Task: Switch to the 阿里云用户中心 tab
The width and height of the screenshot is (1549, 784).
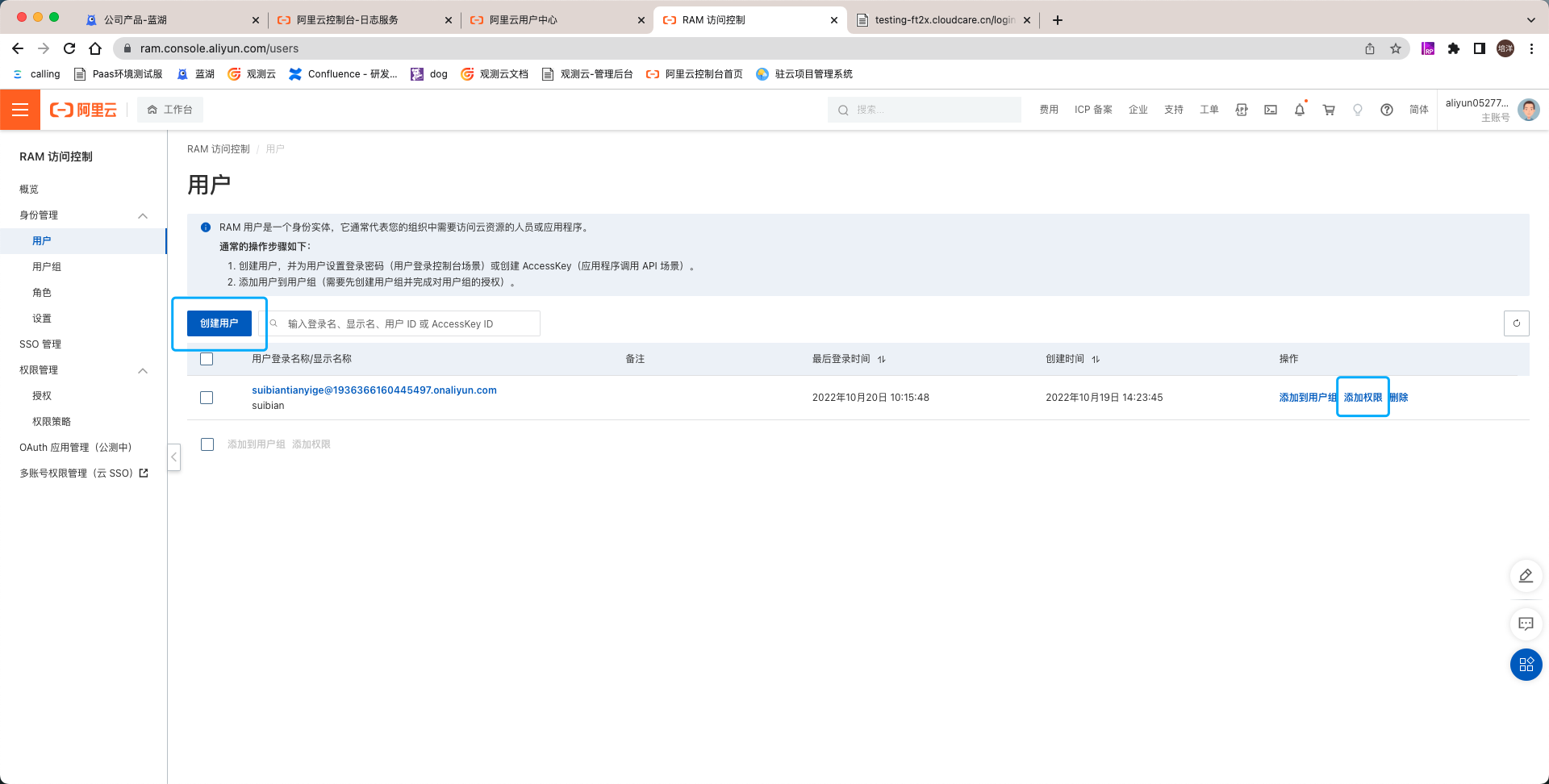Action: coord(557,20)
